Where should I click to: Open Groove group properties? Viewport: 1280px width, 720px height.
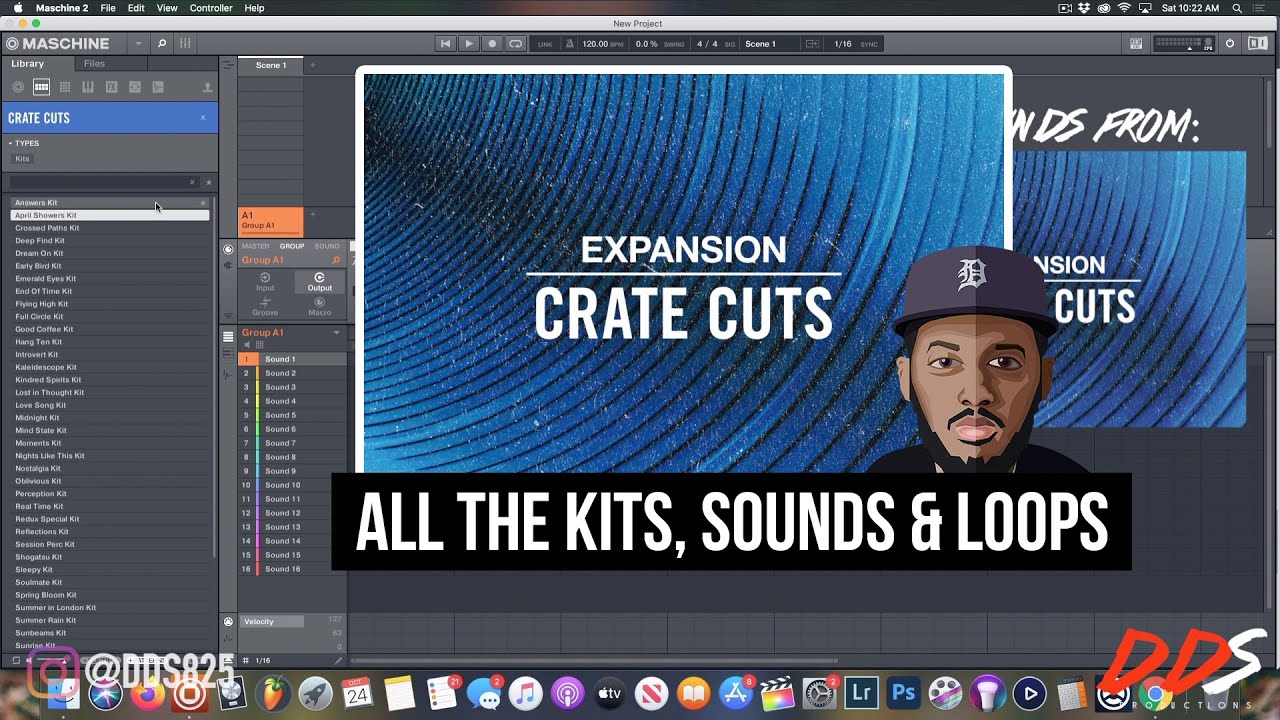coord(265,307)
